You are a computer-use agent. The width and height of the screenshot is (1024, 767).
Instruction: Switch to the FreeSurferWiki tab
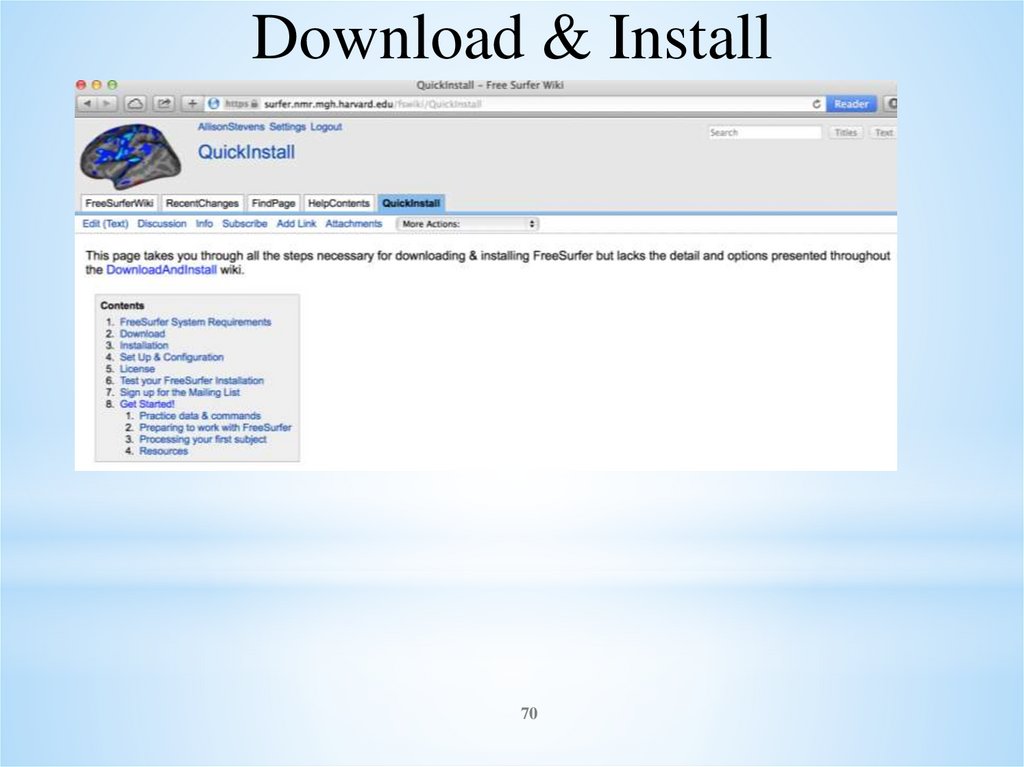120,203
